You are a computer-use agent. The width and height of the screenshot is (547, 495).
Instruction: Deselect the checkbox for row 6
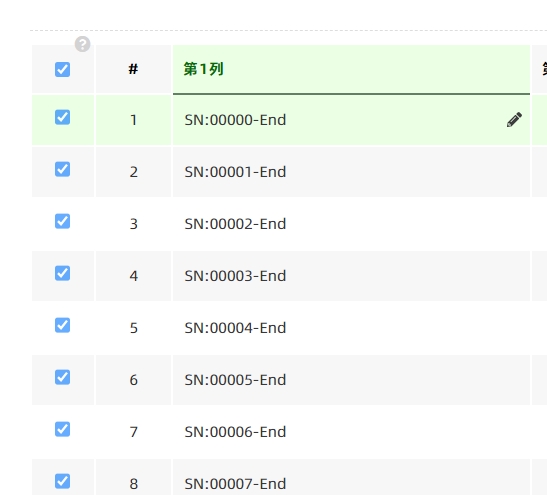coord(62,377)
